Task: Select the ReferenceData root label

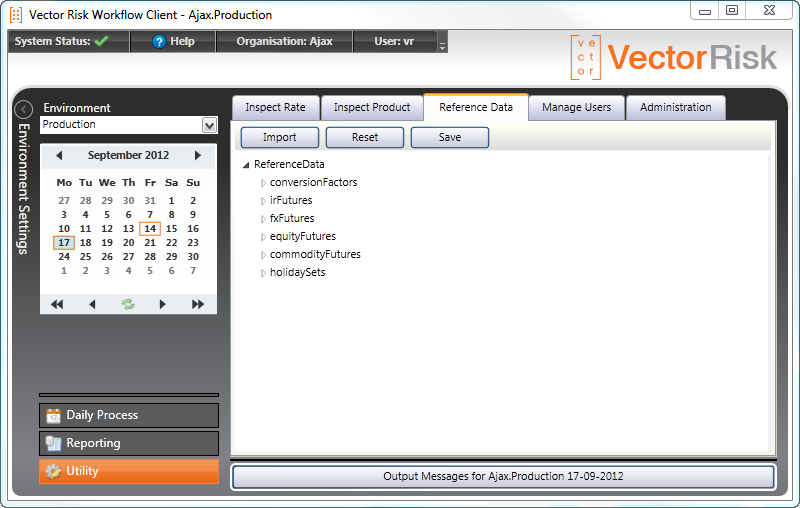Action: click(x=289, y=164)
